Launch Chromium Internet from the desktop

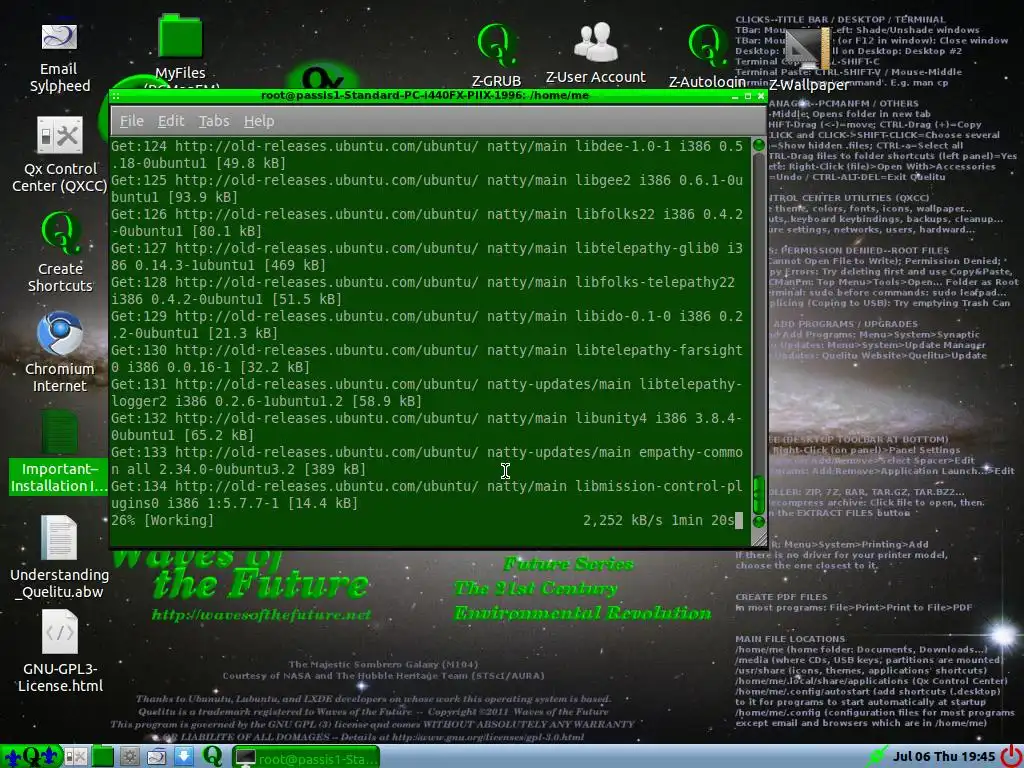pyautogui.click(x=59, y=351)
